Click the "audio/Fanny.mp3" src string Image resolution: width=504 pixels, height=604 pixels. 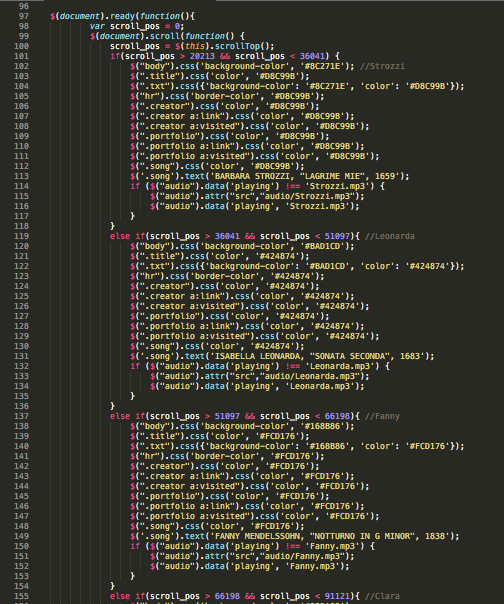tap(294, 556)
